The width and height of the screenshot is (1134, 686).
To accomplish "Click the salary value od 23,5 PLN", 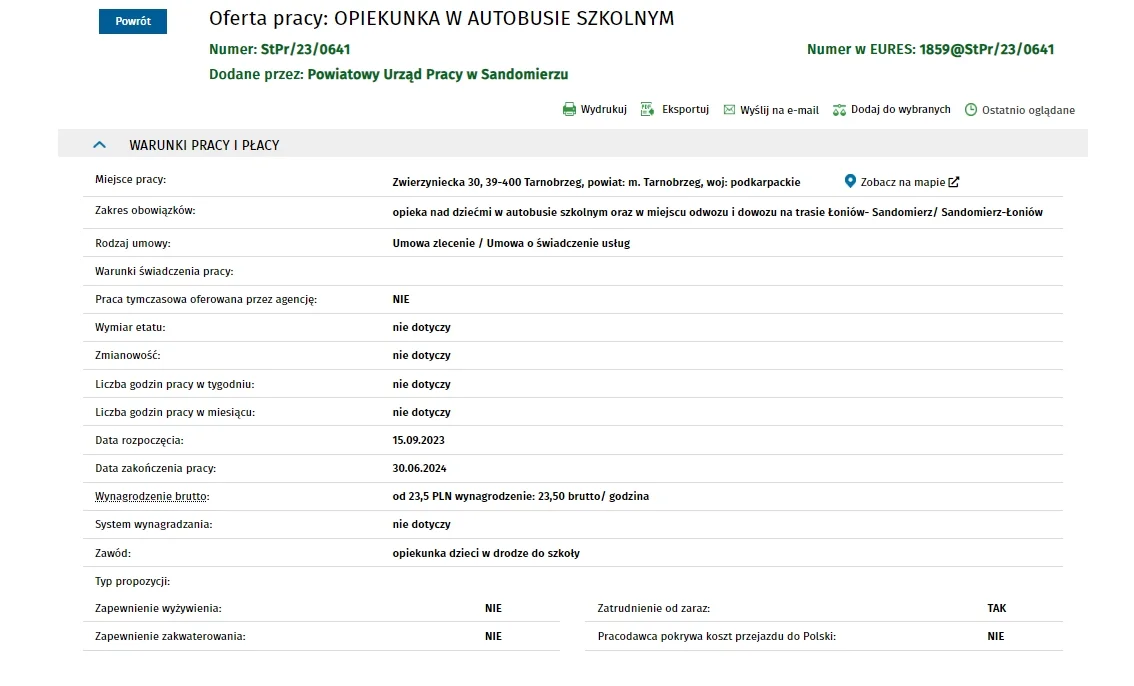I will (521, 497).
